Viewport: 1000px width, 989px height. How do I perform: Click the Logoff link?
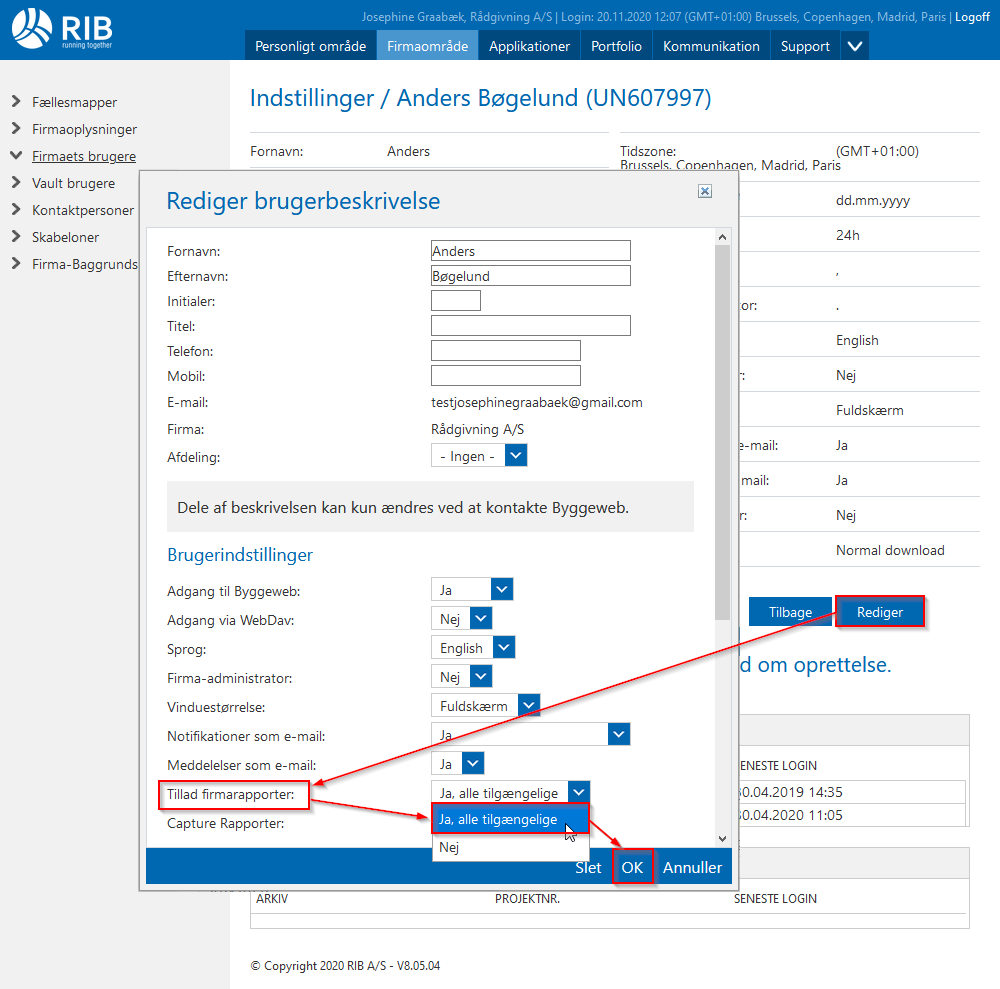(x=972, y=17)
